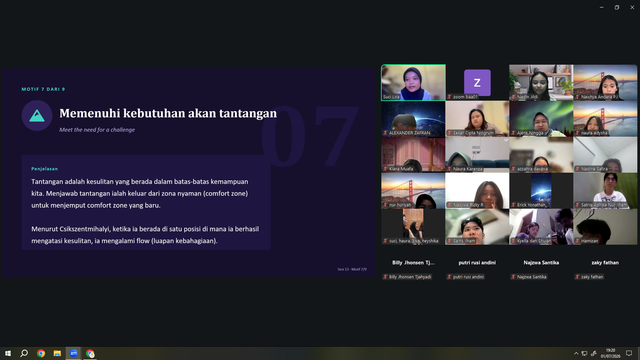Click muted mic icon beside Naura Karenza
The height and width of the screenshot is (360, 640).
click(x=449, y=169)
